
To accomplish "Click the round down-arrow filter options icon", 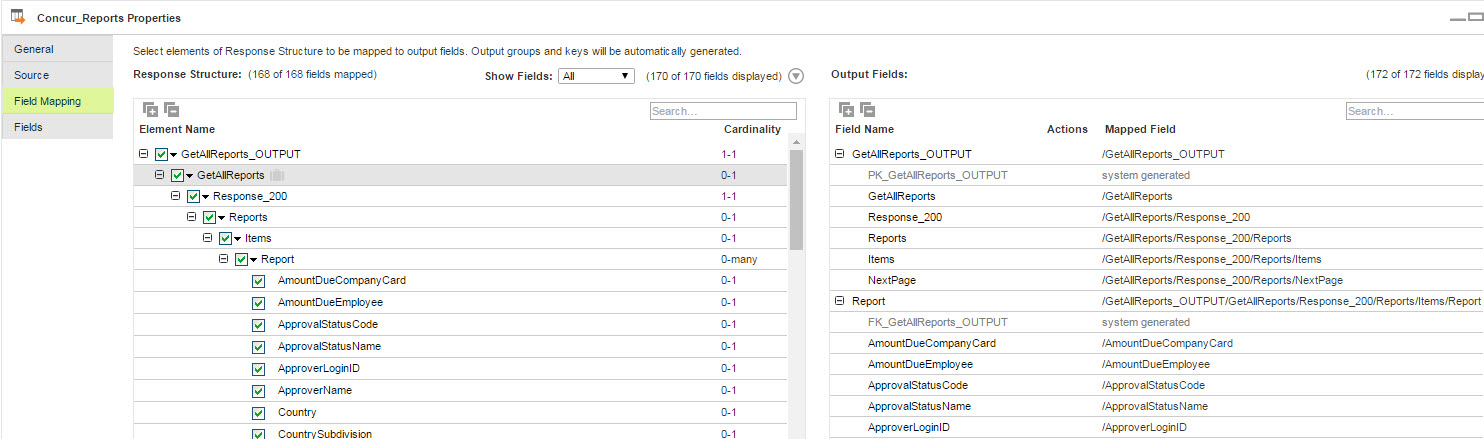I will [796, 76].
